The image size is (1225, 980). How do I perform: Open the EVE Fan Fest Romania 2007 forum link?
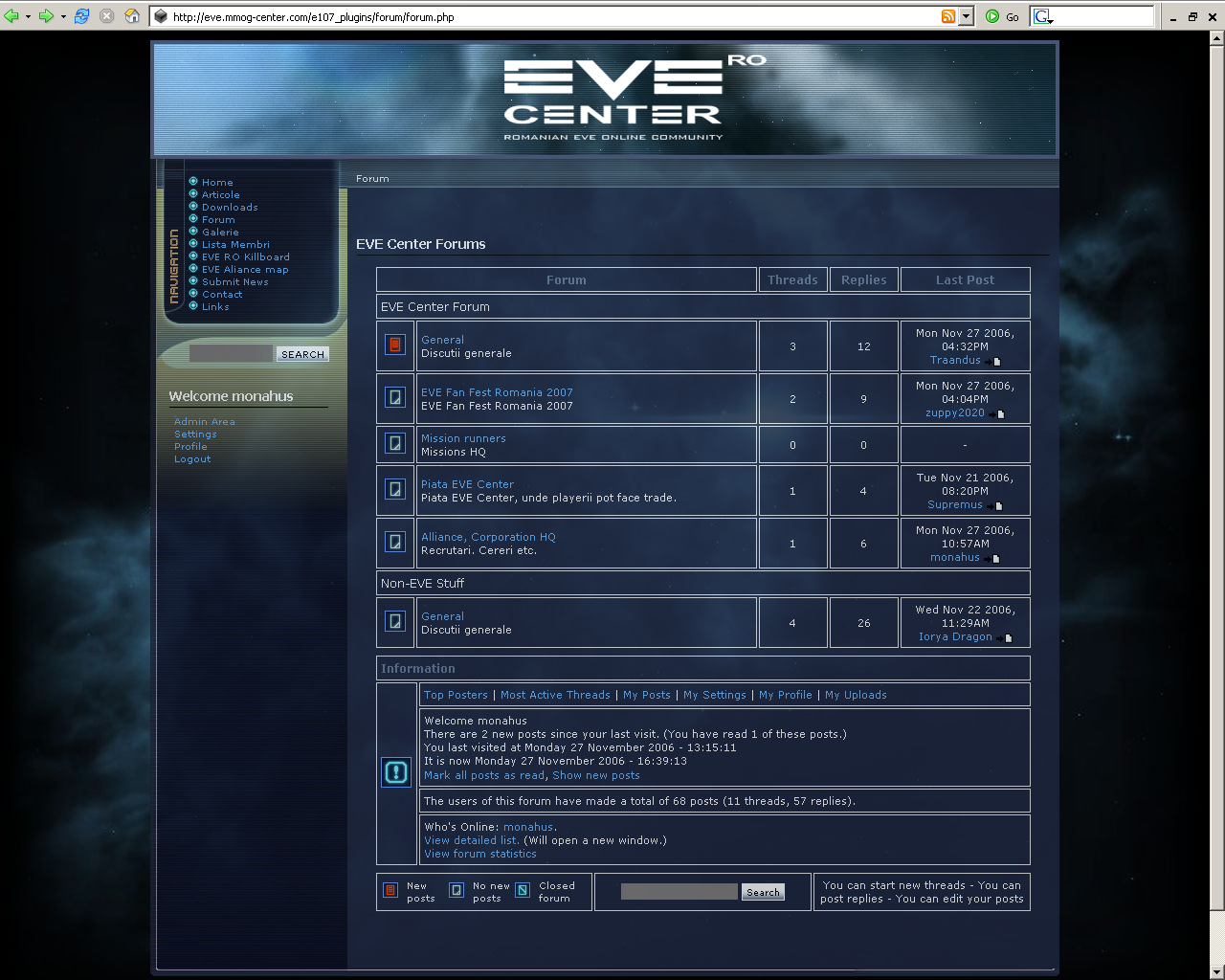click(x=497, y=392)
